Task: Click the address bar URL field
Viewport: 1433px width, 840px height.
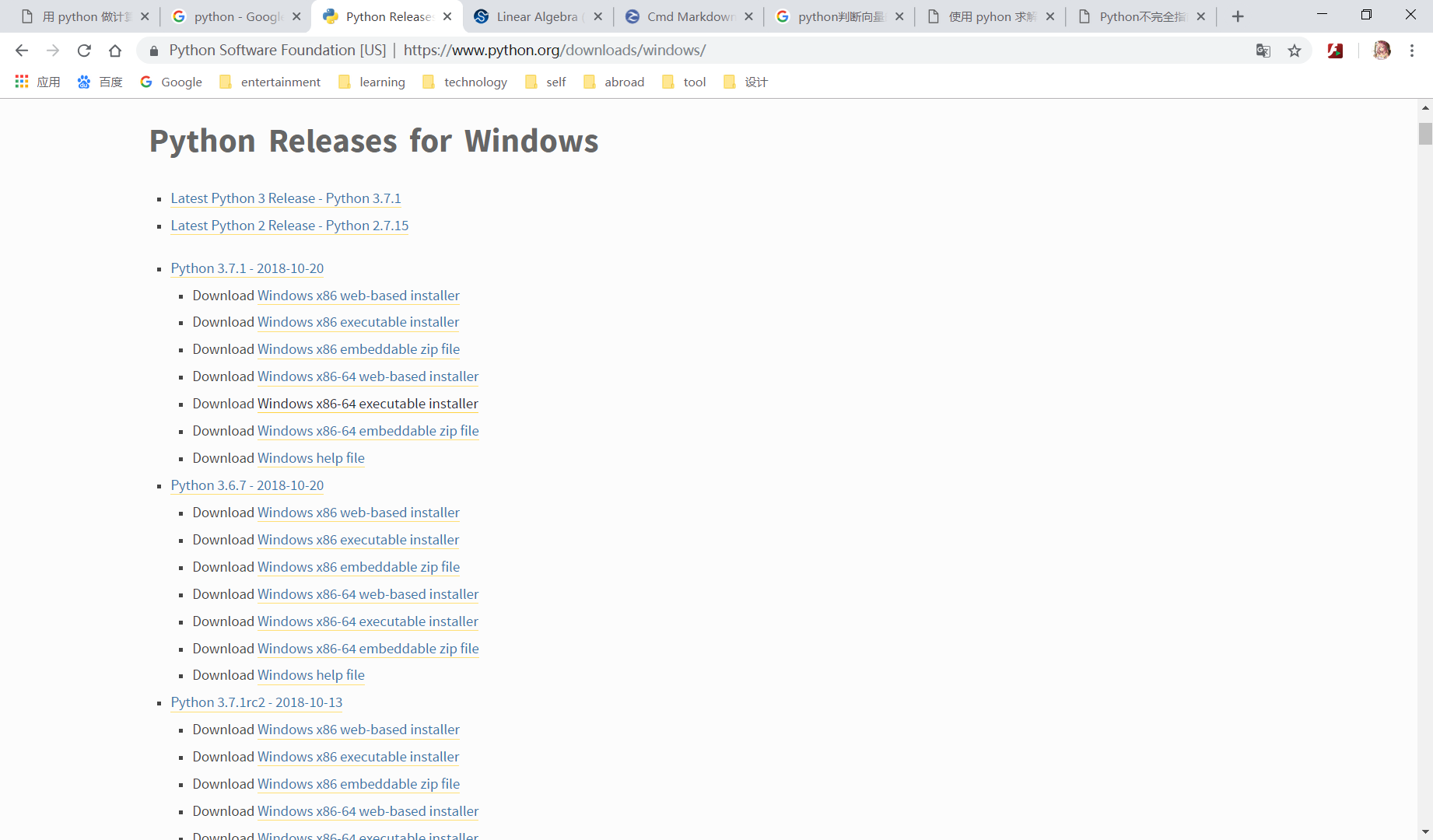Action: 700,51
